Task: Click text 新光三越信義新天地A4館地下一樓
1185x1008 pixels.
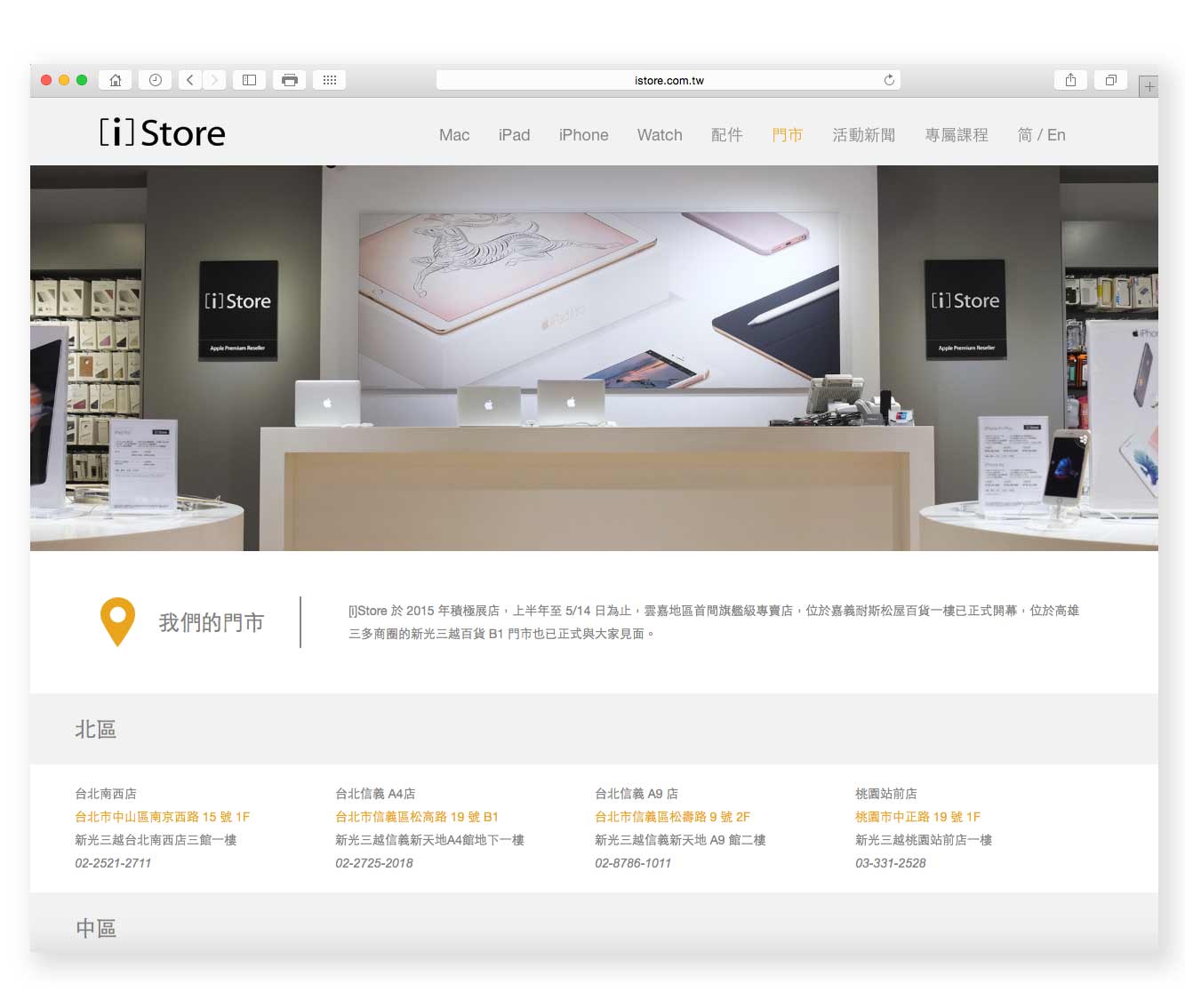Action: [429, 839]
